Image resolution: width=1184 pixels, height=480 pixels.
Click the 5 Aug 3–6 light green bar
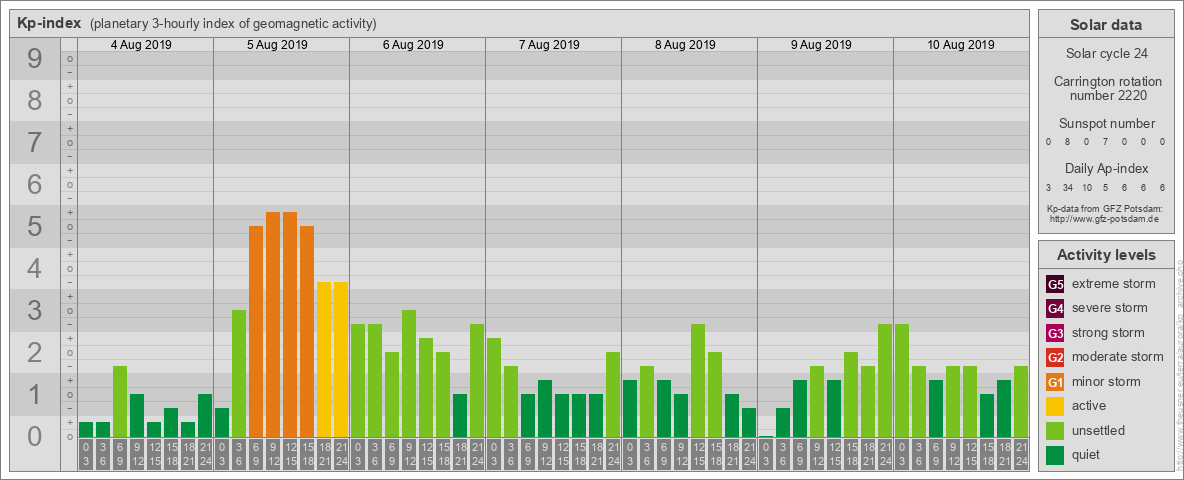pyautogui.click(x=239, y=374)
